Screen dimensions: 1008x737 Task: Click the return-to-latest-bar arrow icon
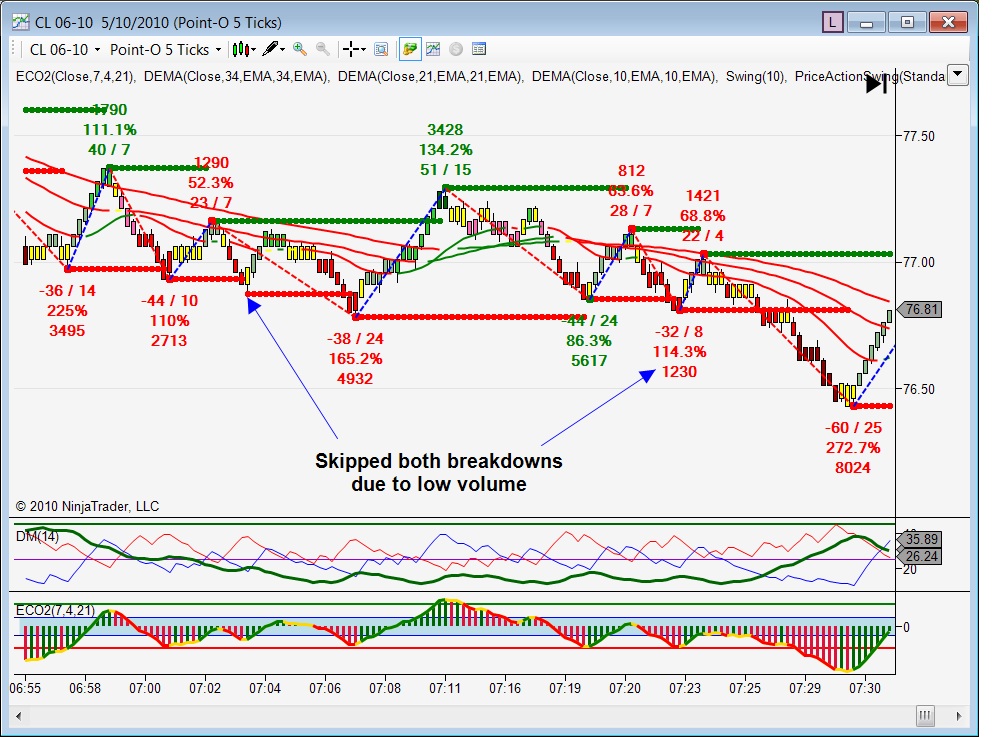tap(877, 84)
